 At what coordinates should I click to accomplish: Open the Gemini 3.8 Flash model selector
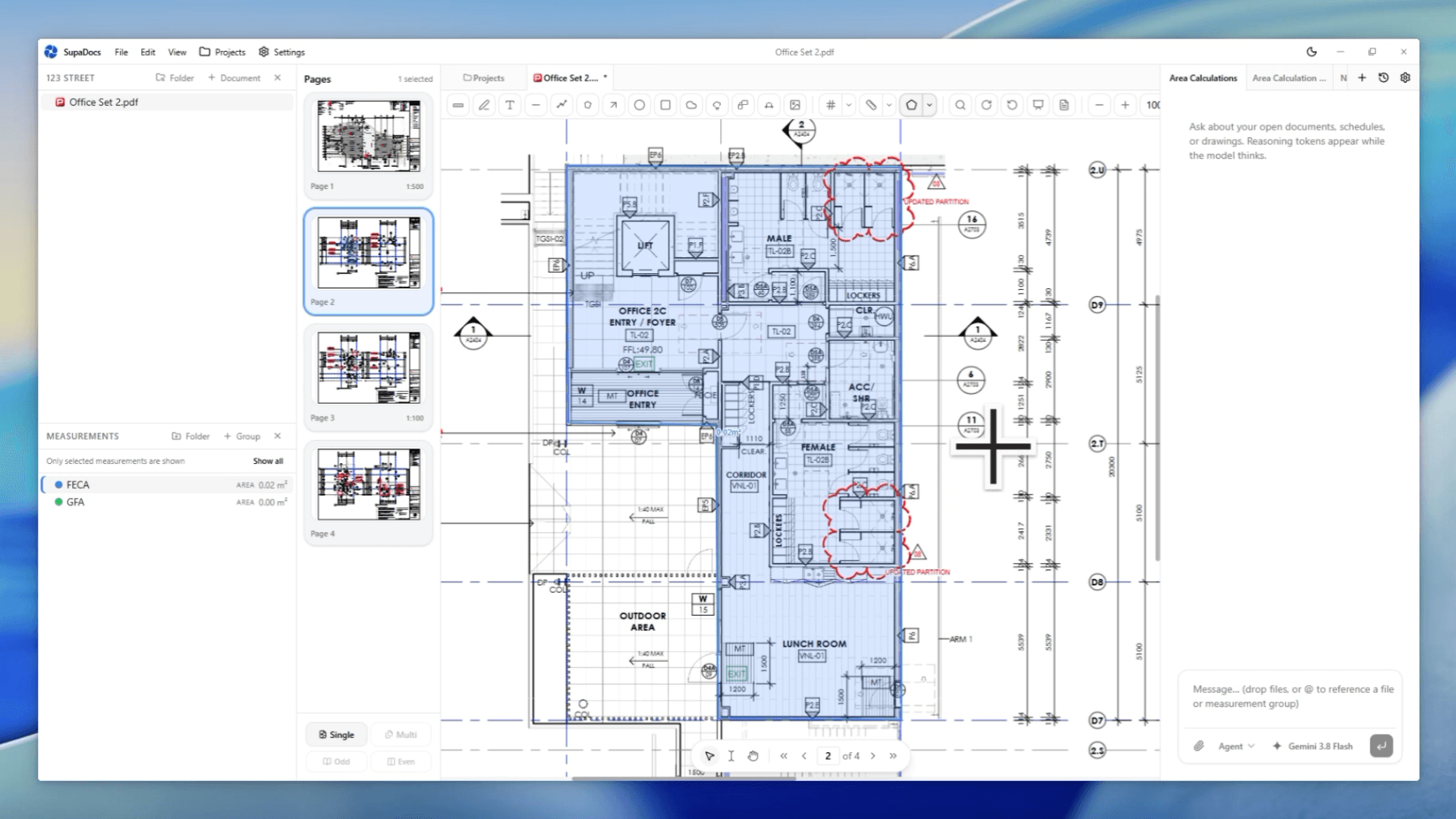tap(1313, 746)
